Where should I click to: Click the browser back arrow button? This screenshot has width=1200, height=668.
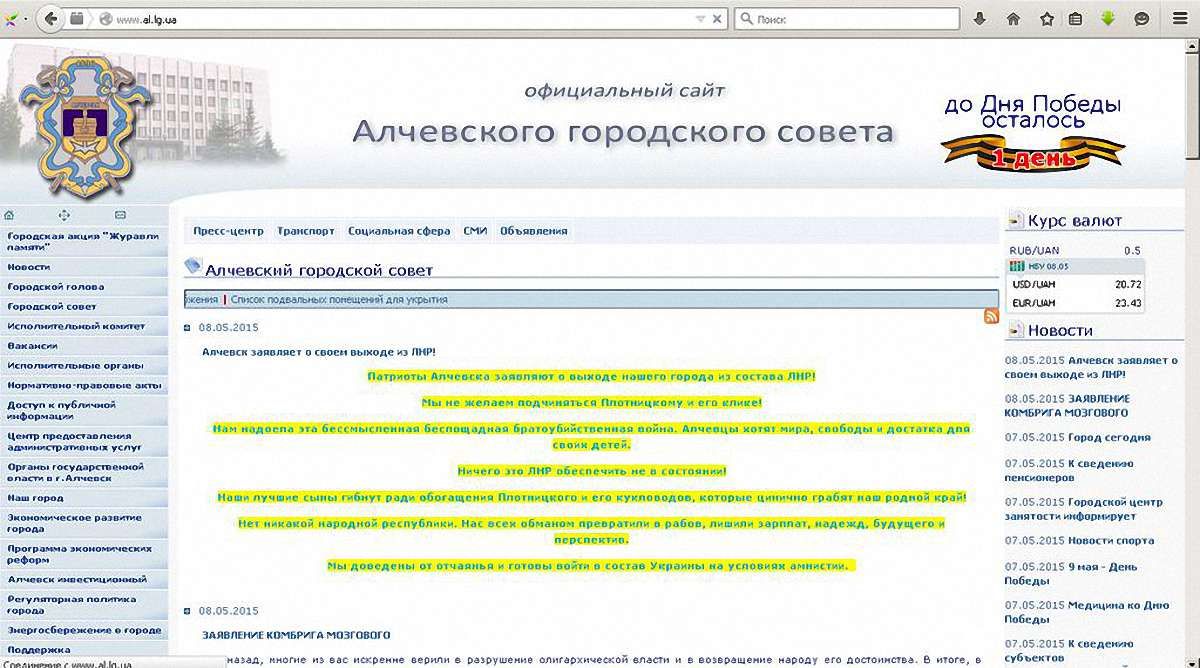pyautogui.click(x=51, y=18)
